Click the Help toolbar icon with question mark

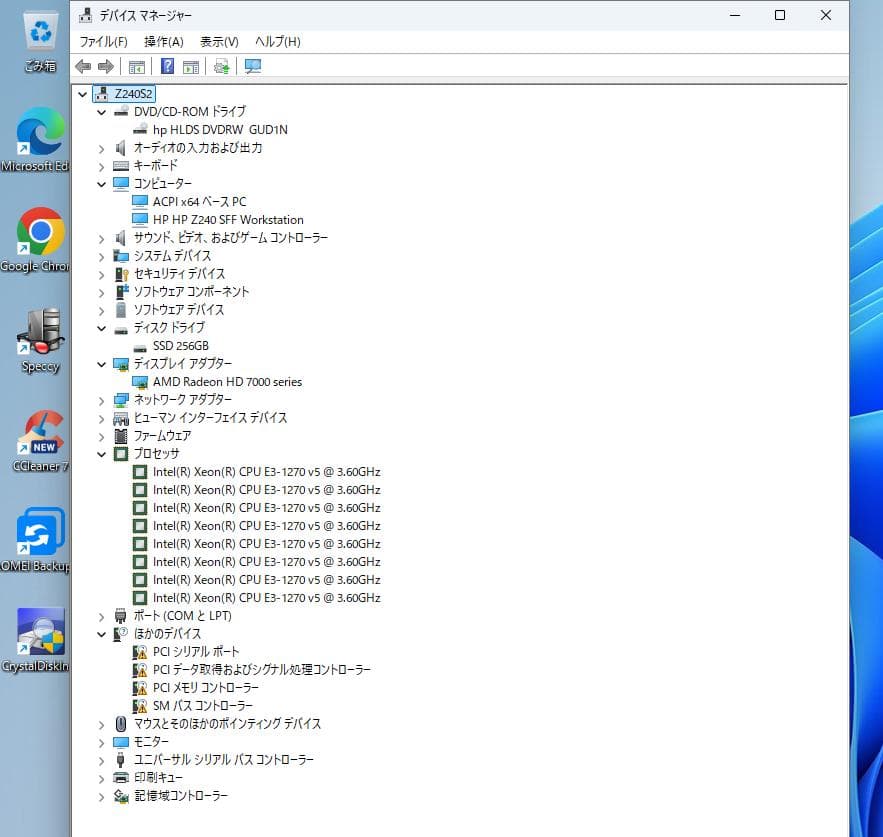coord(168,67)
